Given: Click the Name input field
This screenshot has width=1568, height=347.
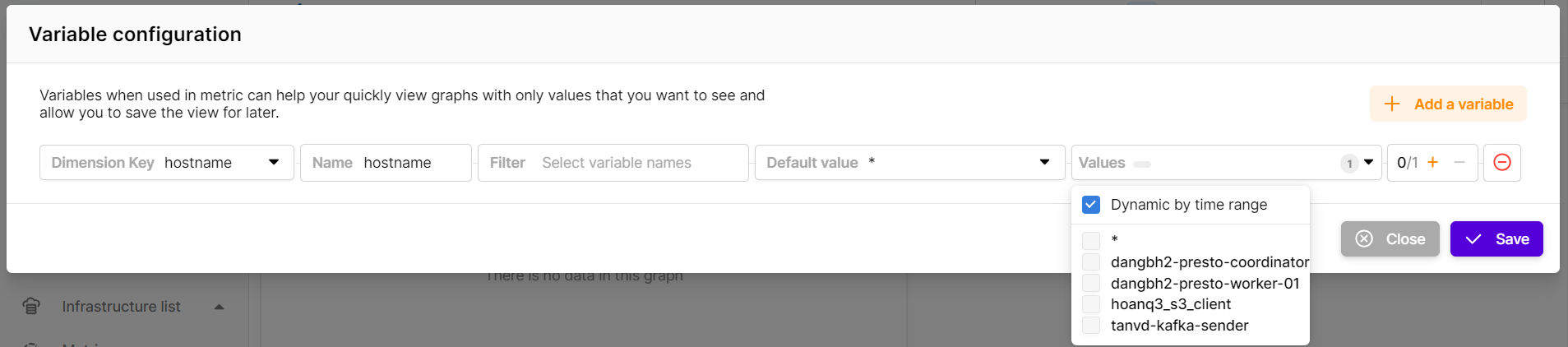Looking at the screenshot, I should [411, 163].
